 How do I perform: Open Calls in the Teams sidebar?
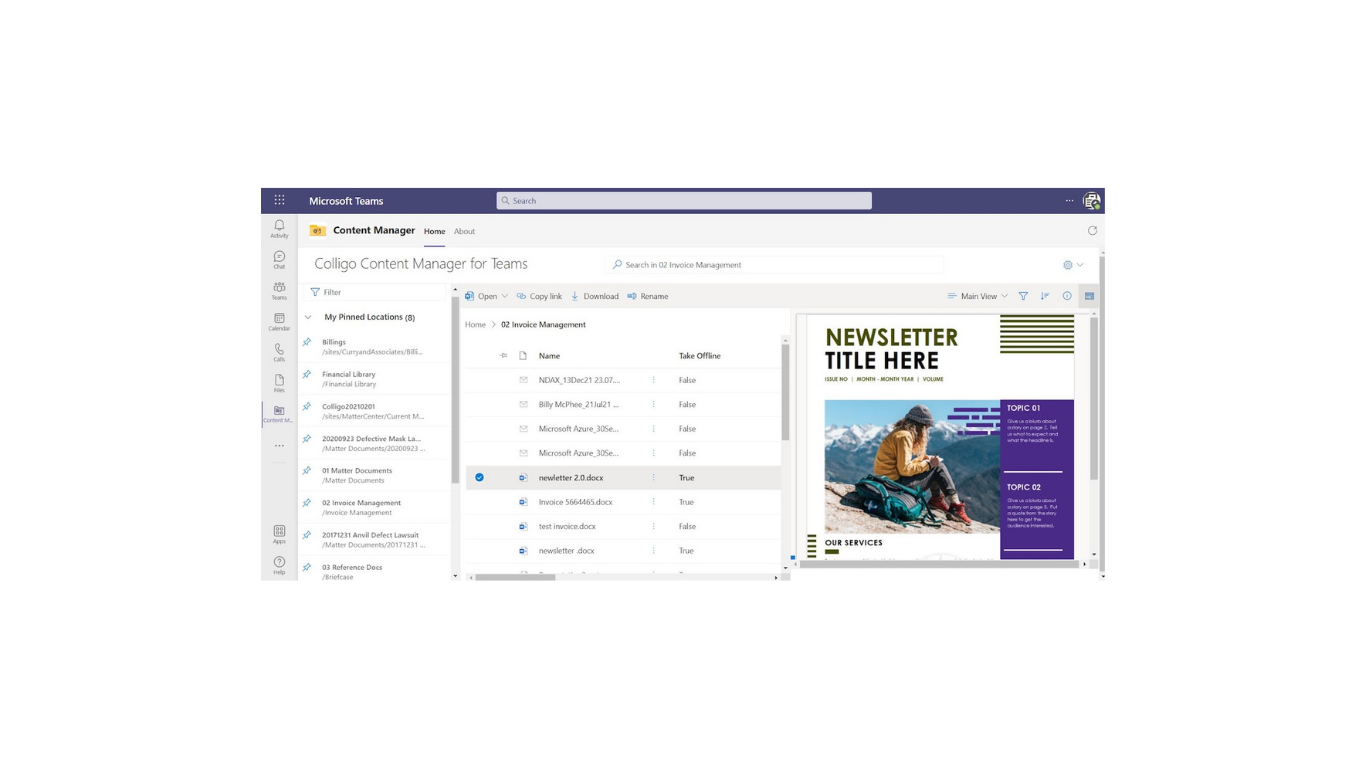(279, 353)
